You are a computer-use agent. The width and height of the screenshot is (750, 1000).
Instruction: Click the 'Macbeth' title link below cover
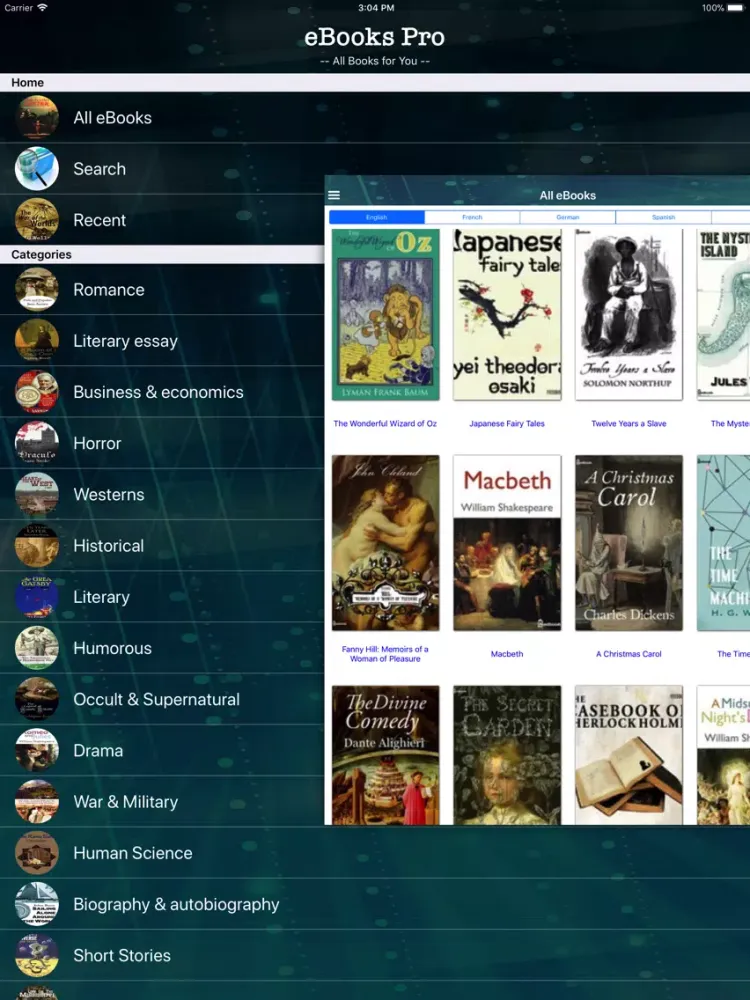tap(507, 654)
